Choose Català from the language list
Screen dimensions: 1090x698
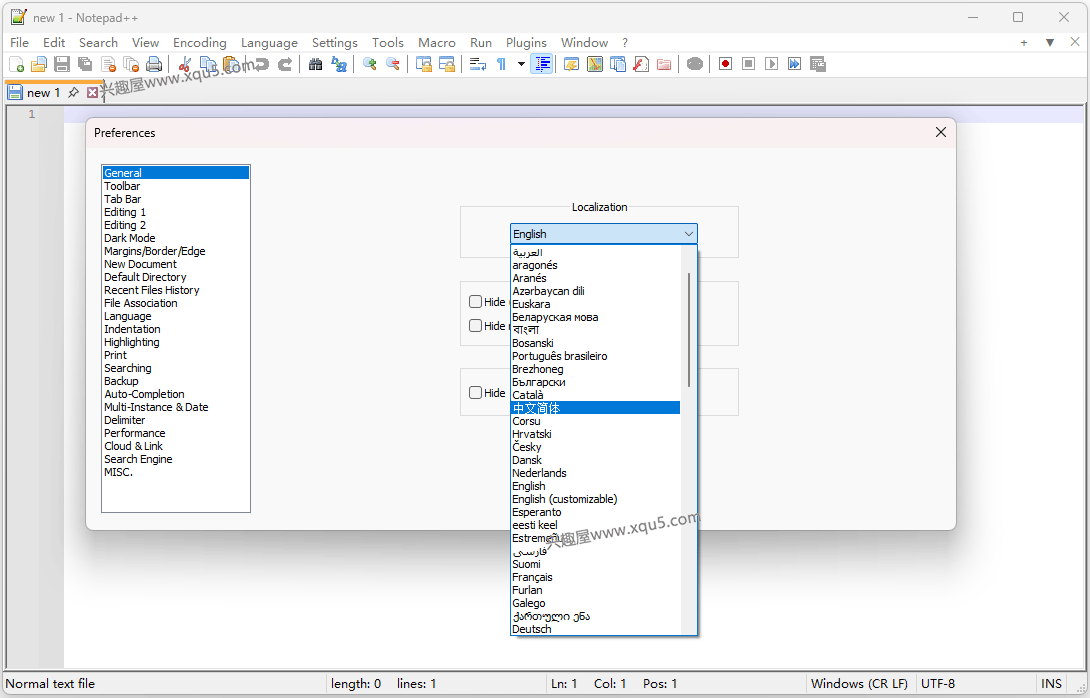pyautogui.click(x=595, y=395)
